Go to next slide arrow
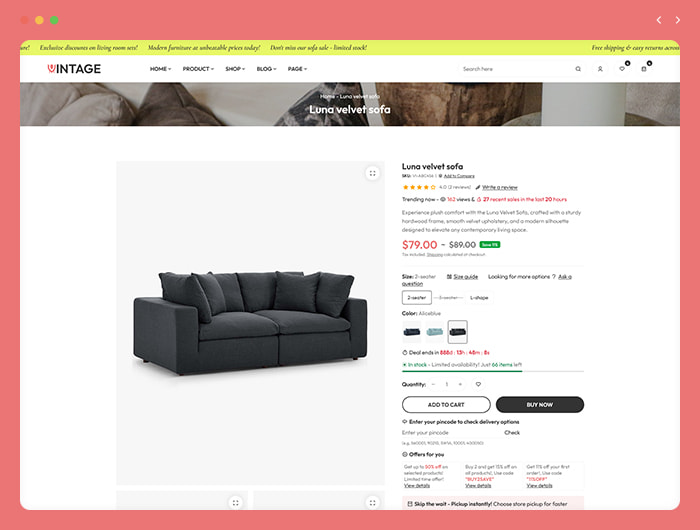This screenshot has width=700, height=530. coord(678,20)
